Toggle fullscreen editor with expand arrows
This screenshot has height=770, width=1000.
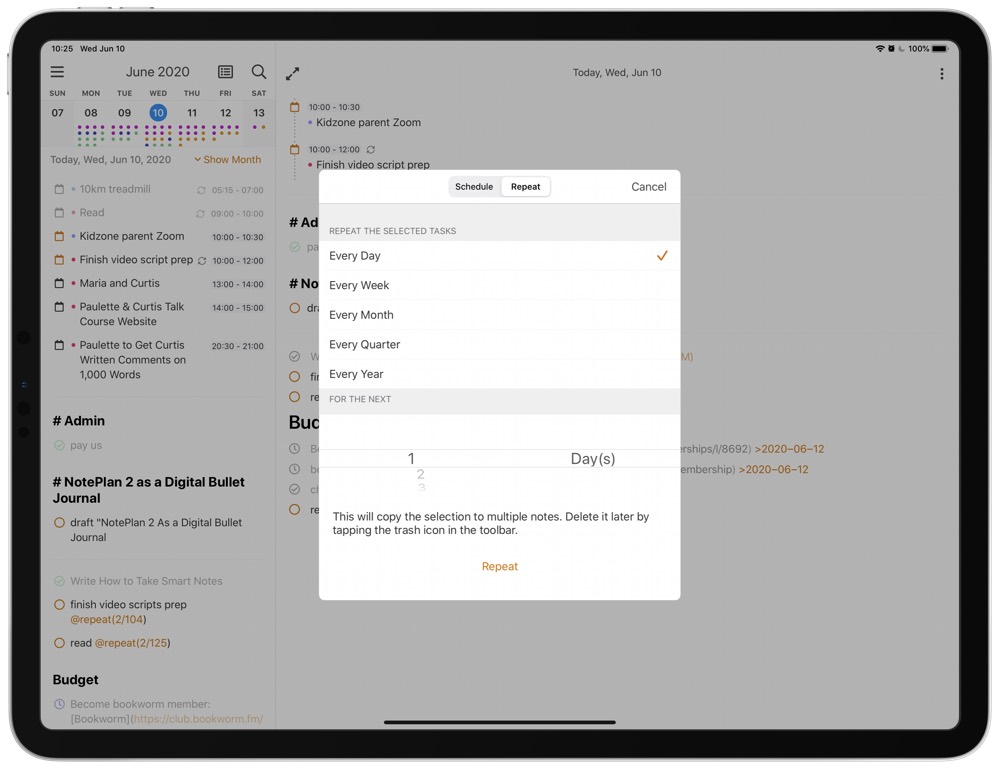click(293, 74)
